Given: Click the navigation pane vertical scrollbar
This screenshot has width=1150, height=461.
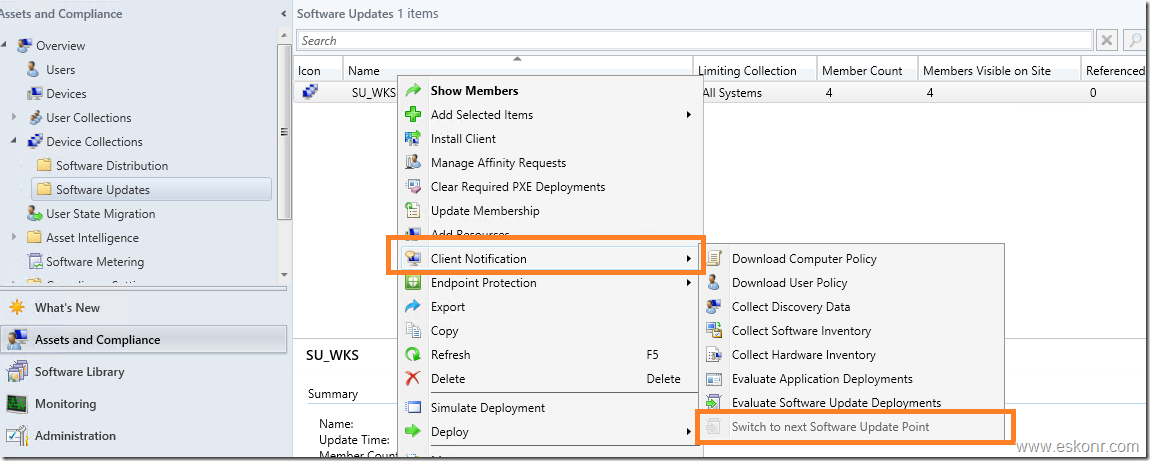Looking at the screenshot, I should (x=285, y=130).
